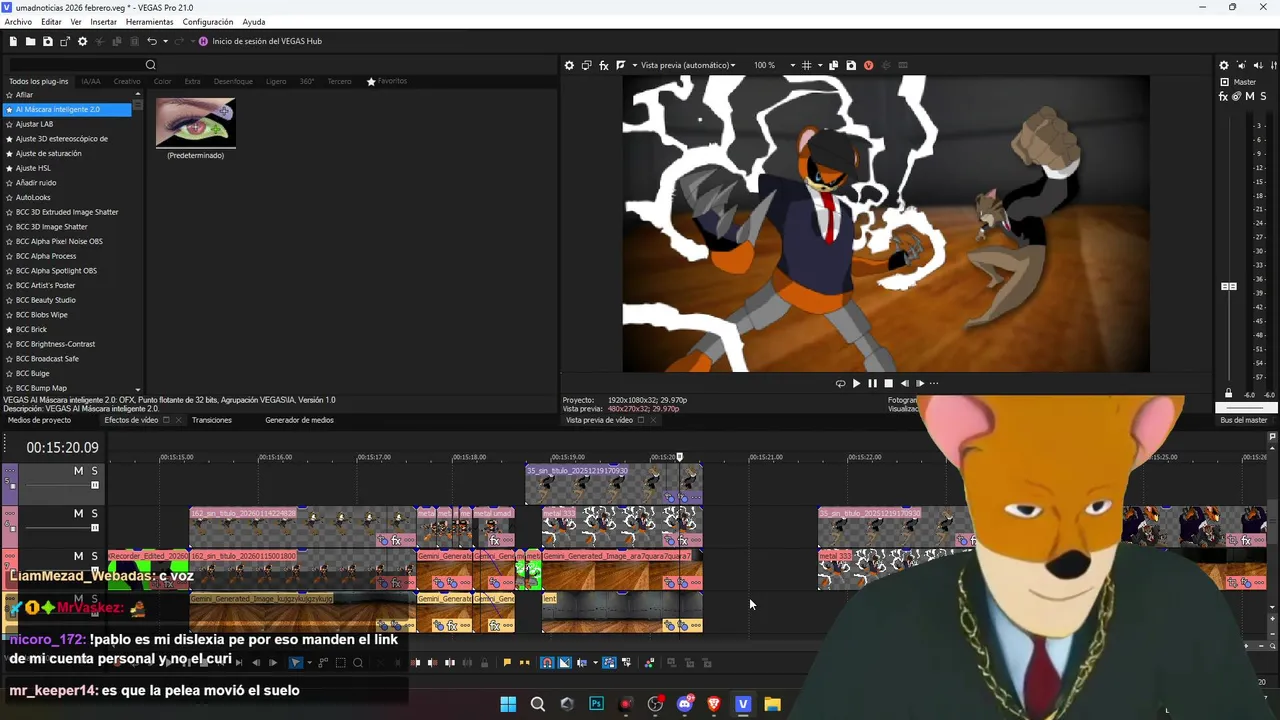The image size is (1280, 720).
Task: Select the Desenfoque filter tab
Action: [233, 81]
